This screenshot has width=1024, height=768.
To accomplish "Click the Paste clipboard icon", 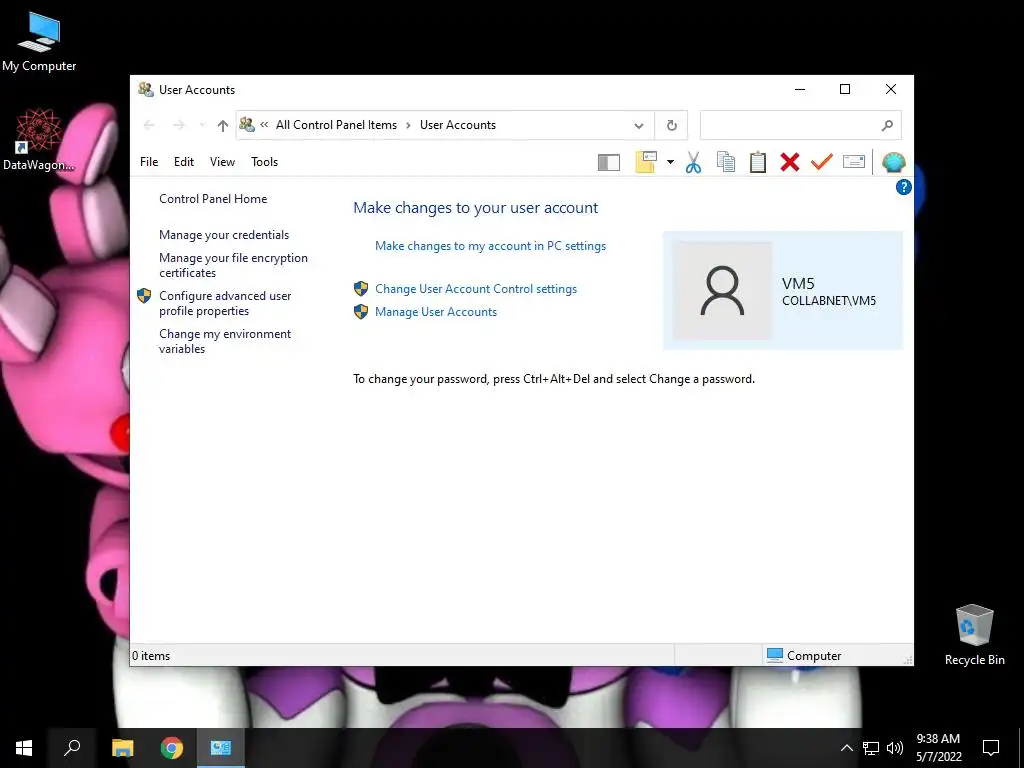I will (x=758, y=162).
